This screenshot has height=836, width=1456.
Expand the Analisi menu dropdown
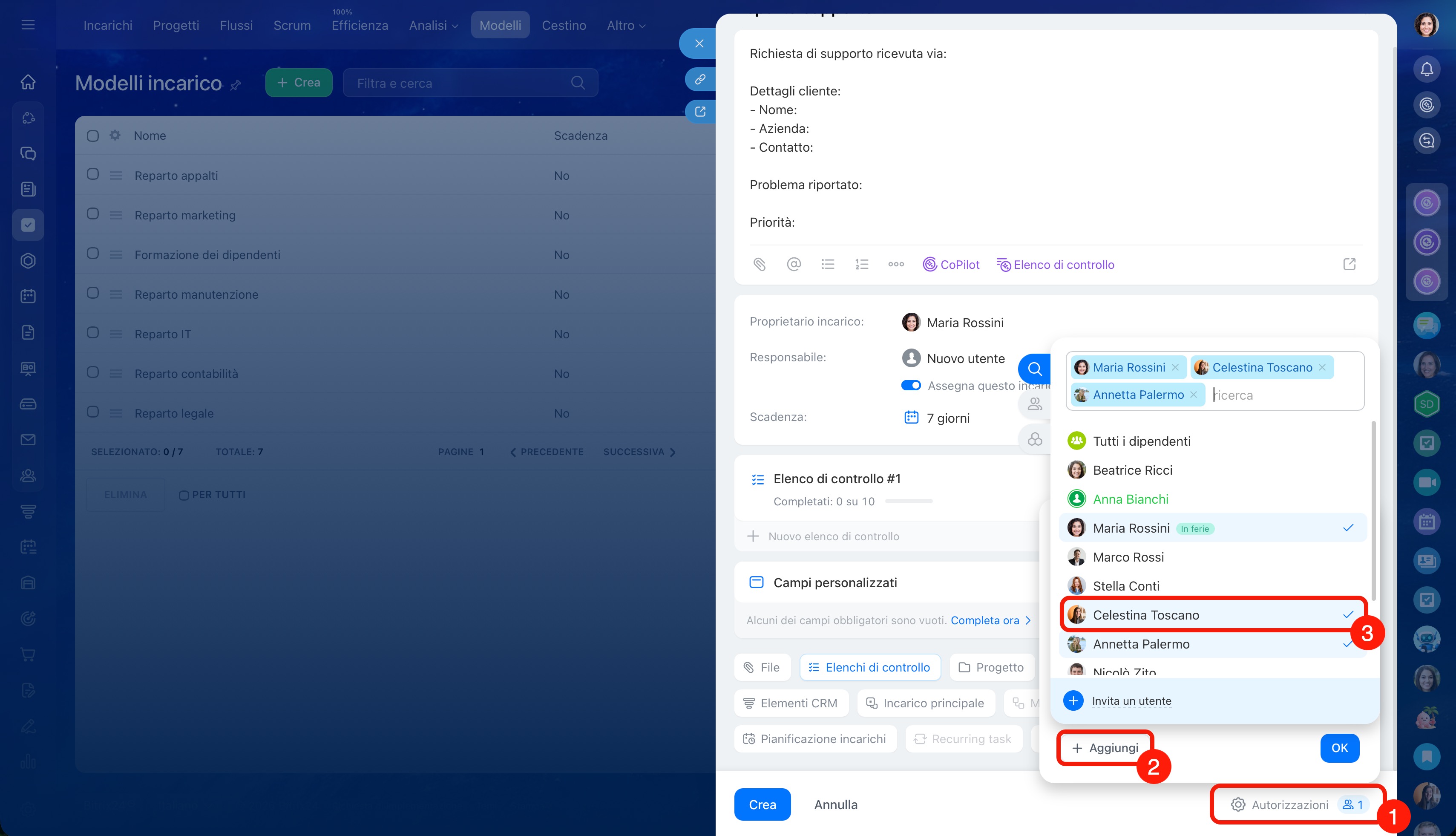coord(433,25)
